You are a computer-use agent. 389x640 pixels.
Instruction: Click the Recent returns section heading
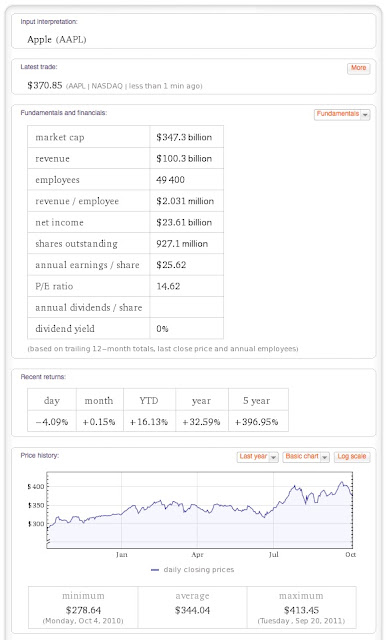click(43, 376)
